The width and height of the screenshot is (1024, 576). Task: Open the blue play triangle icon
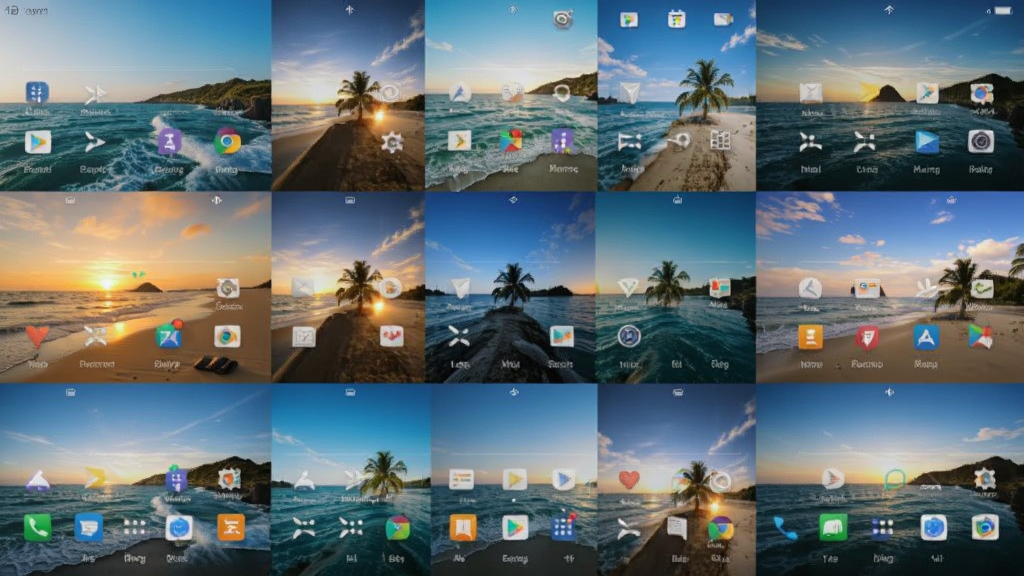(x=927, y=142)
